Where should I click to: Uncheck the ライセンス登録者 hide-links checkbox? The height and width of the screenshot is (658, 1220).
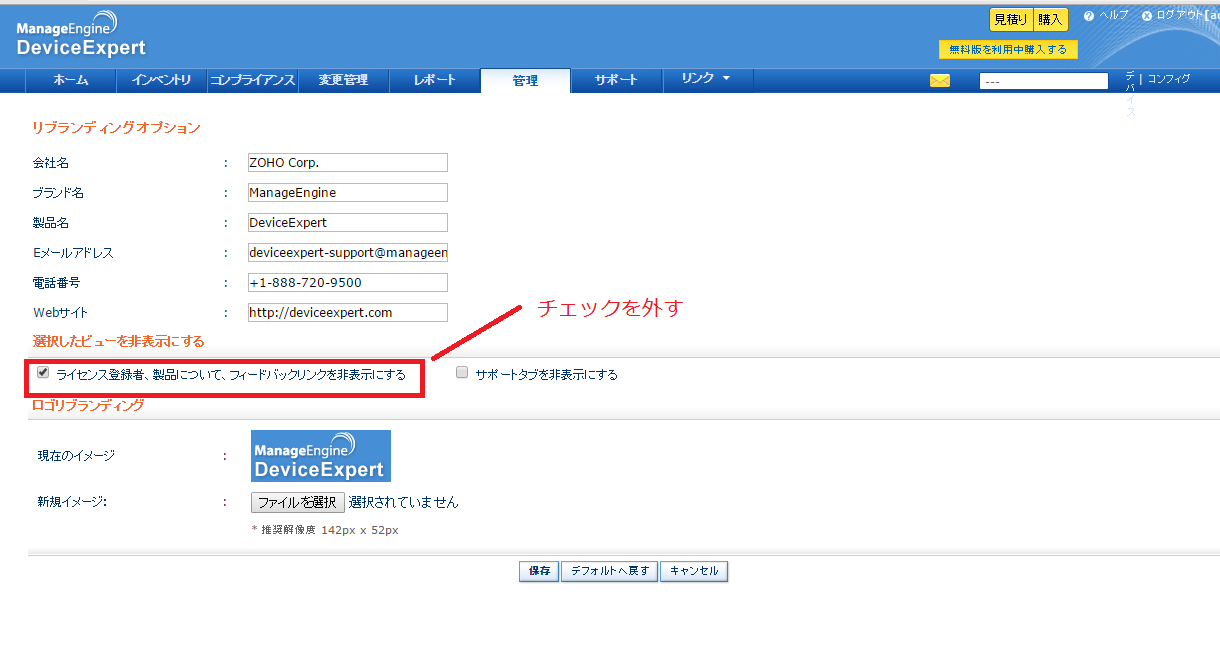pyautogui.click(x=43, y=373)
